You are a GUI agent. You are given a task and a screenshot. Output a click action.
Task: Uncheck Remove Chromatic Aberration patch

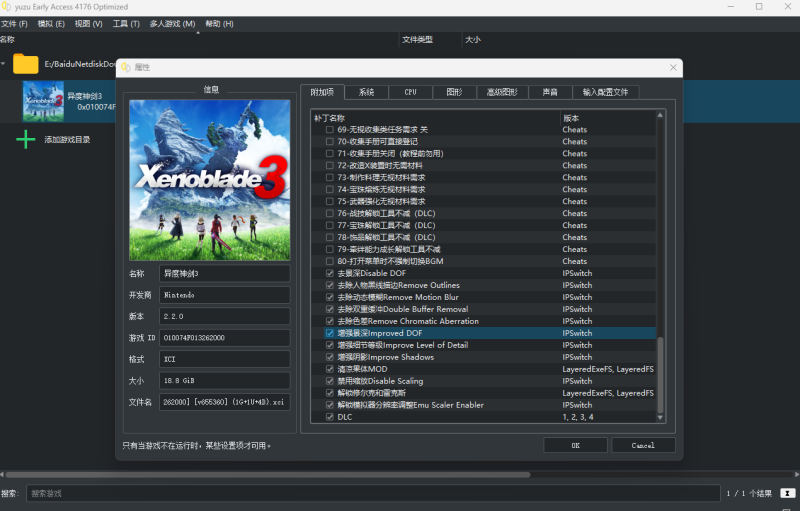(x=330, y=321)
